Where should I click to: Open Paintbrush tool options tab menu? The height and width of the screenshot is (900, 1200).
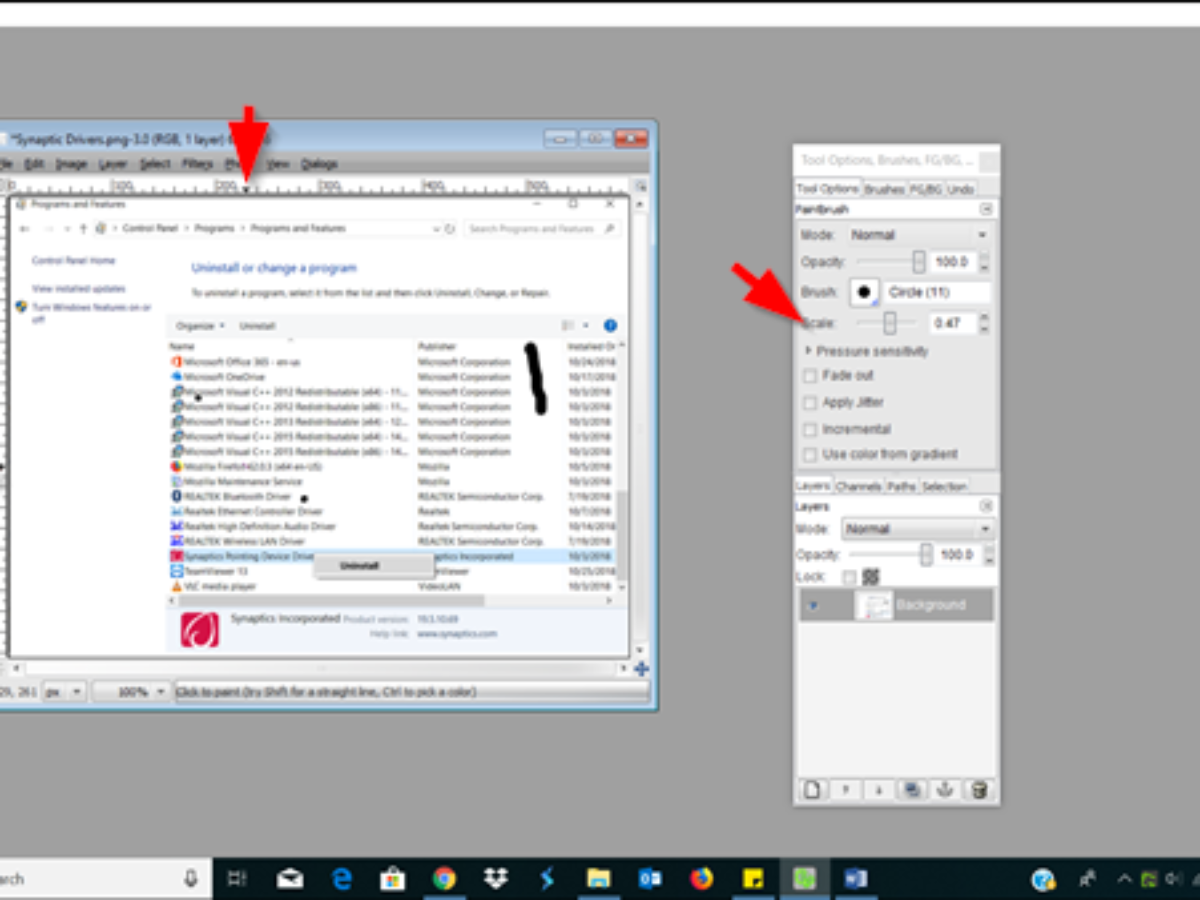(986, 209)
